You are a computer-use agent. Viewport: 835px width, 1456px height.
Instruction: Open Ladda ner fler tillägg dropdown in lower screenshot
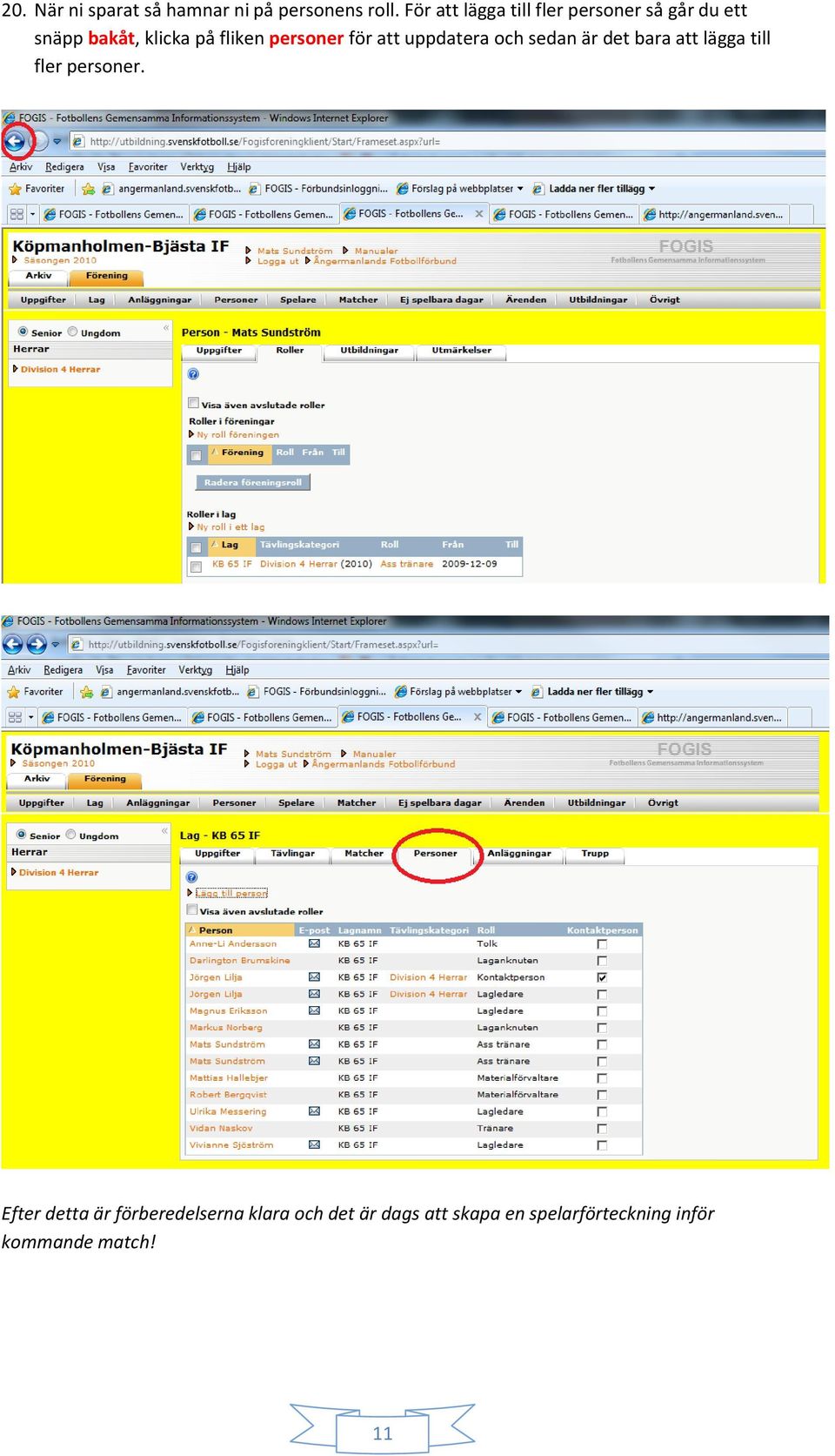pyautogui.click(x=650, y=692)
